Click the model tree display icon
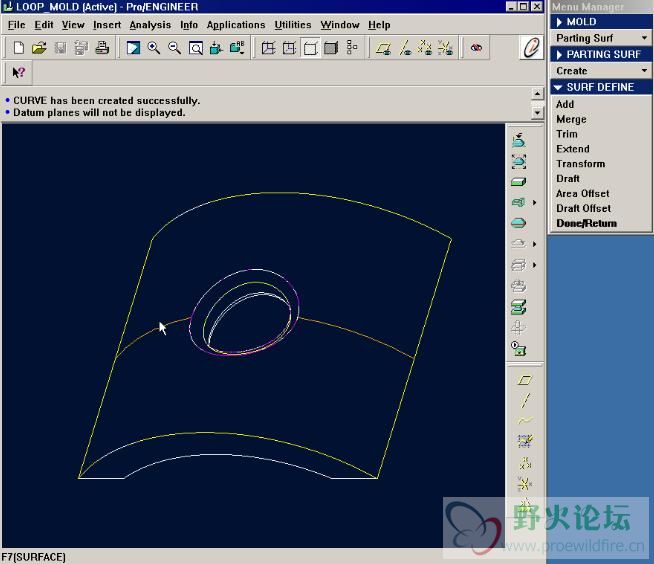The height and width of the screenshot is (564, 654). click(x=352, y=48)
